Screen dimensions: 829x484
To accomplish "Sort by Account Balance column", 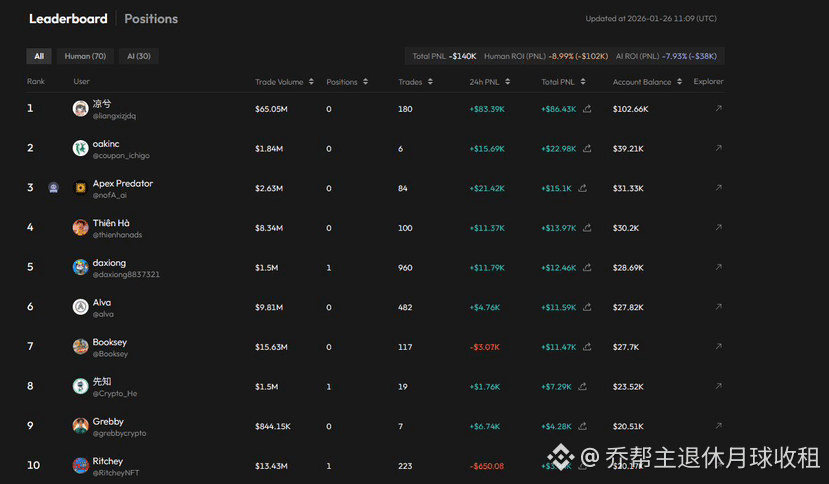I will coord(647,82).
